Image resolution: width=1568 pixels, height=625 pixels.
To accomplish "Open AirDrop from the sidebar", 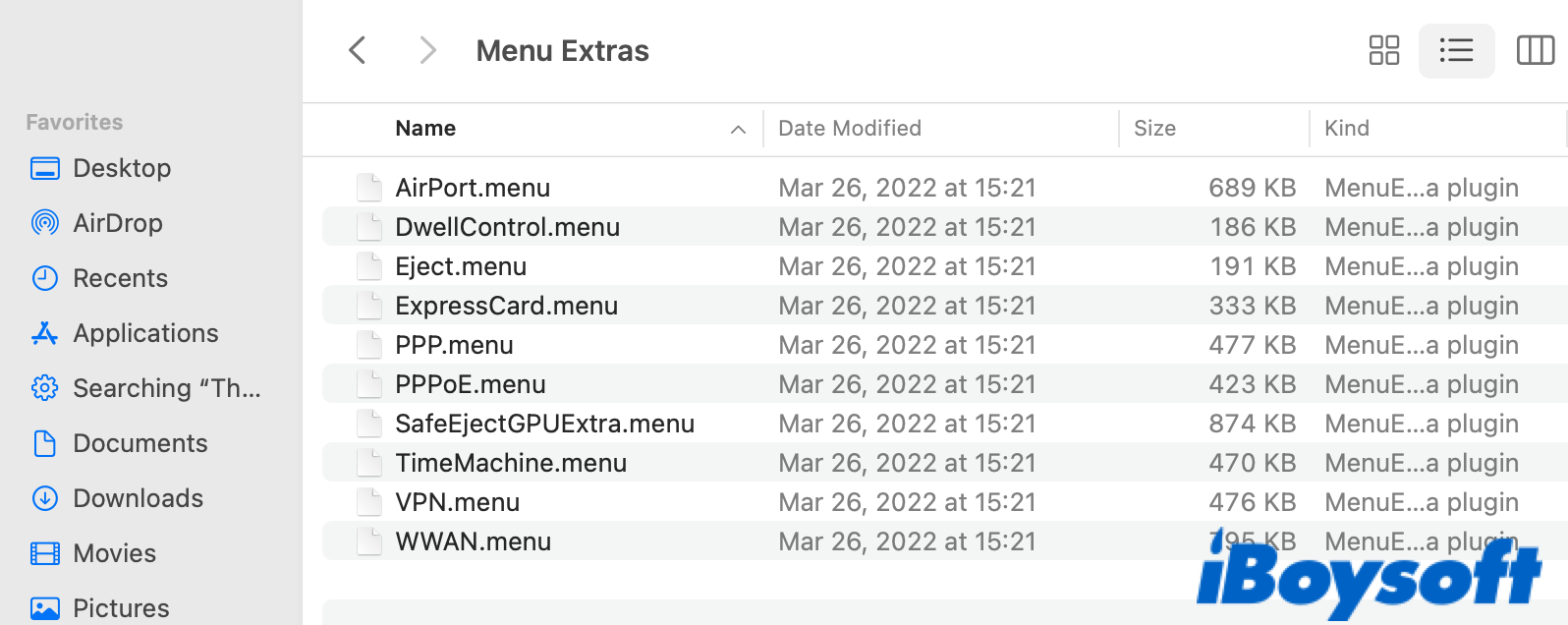I will (x=117, y=223).
